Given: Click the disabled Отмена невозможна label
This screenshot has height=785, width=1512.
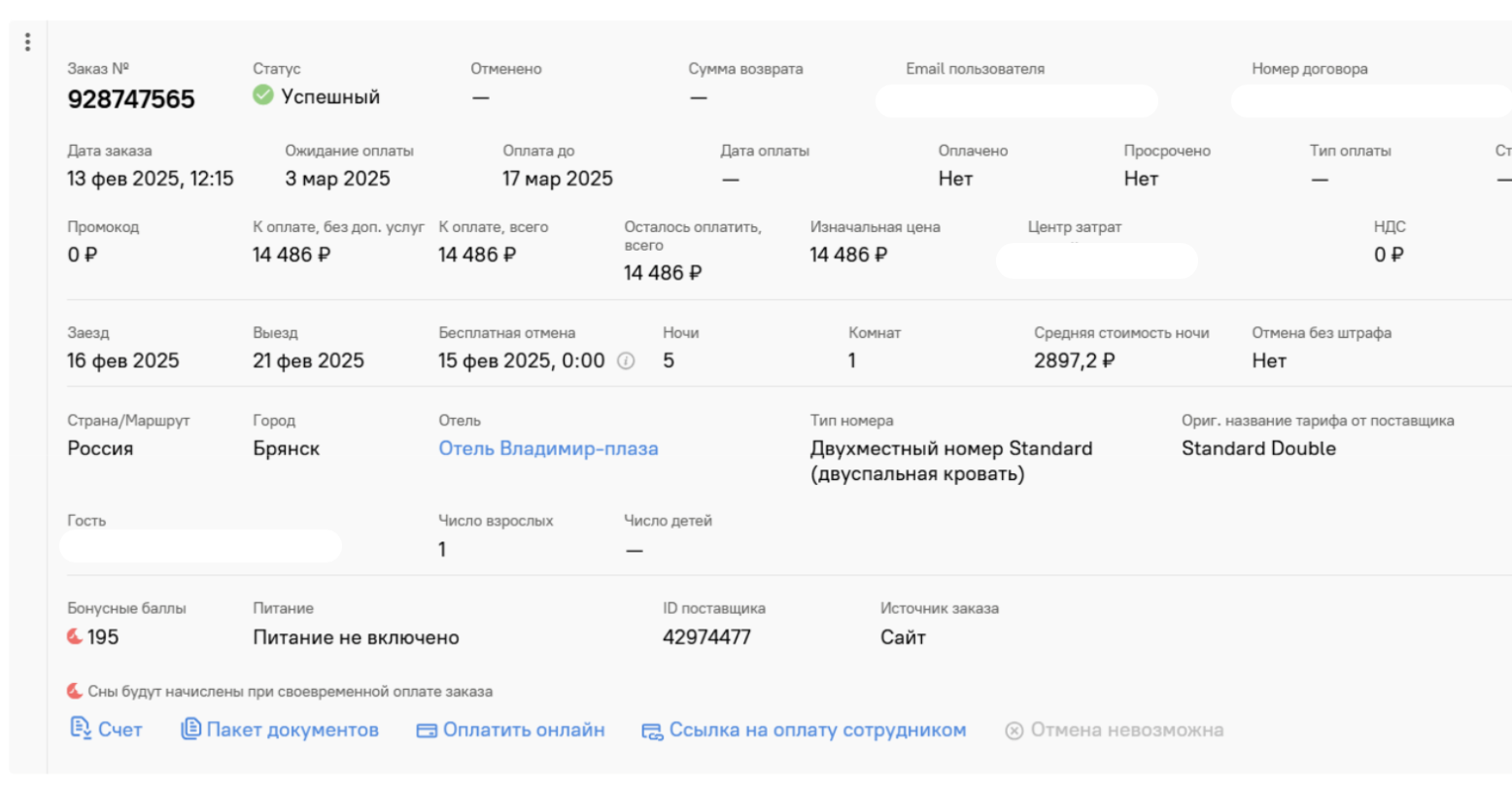Looking at the screenshot, I should 1127,730.
